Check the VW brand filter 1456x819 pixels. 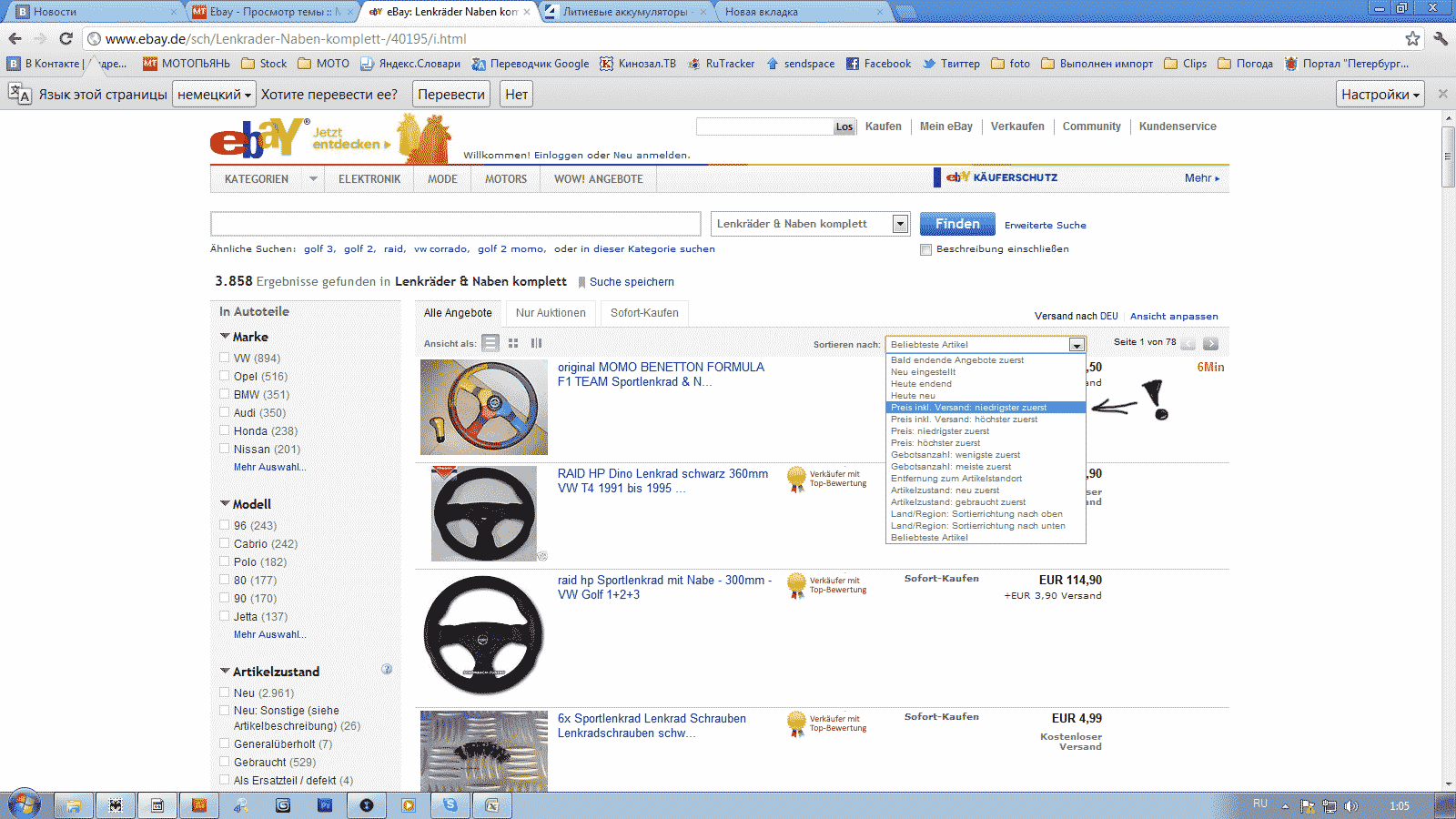click(225, 358)
